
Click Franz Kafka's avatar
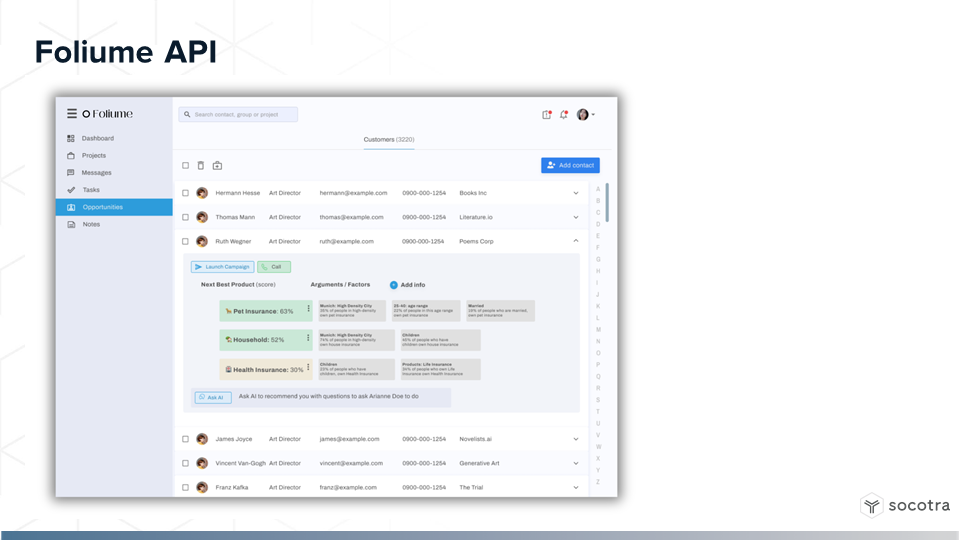(202, 487)
